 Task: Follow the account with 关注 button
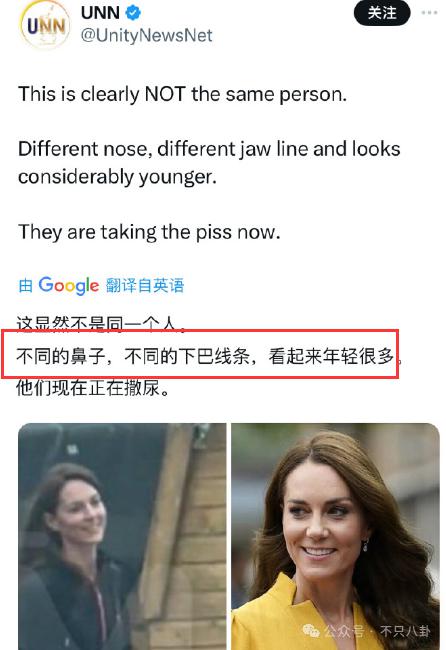pyautogui.click(x=382, y=13)
